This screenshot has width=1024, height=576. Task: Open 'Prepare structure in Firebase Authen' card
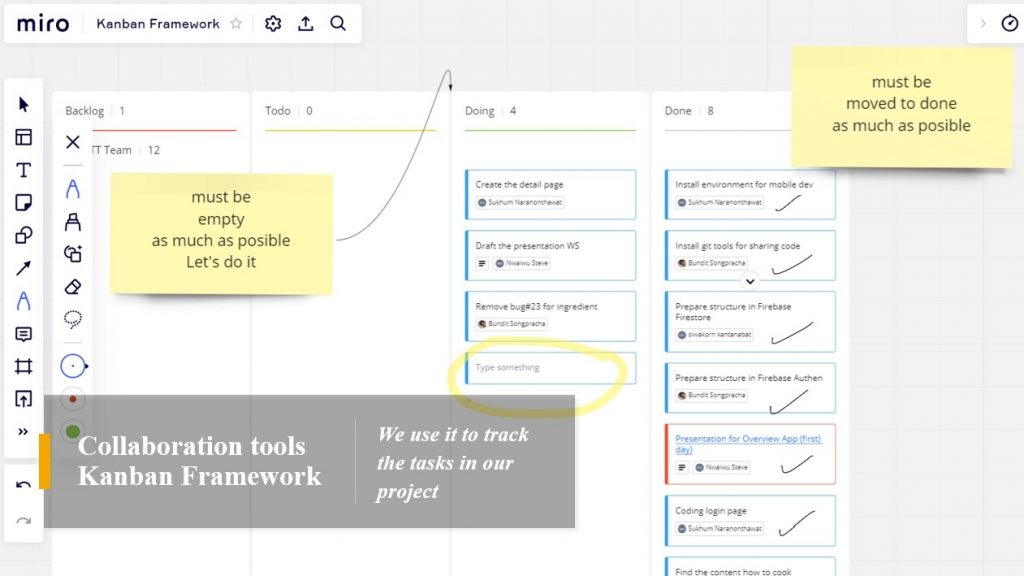pyautogui.click(x=750, y=388)
